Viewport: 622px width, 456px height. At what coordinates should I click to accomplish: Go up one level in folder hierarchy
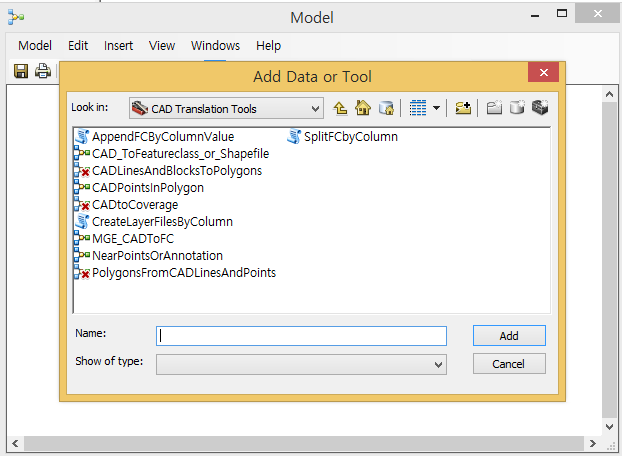(340, 108)
